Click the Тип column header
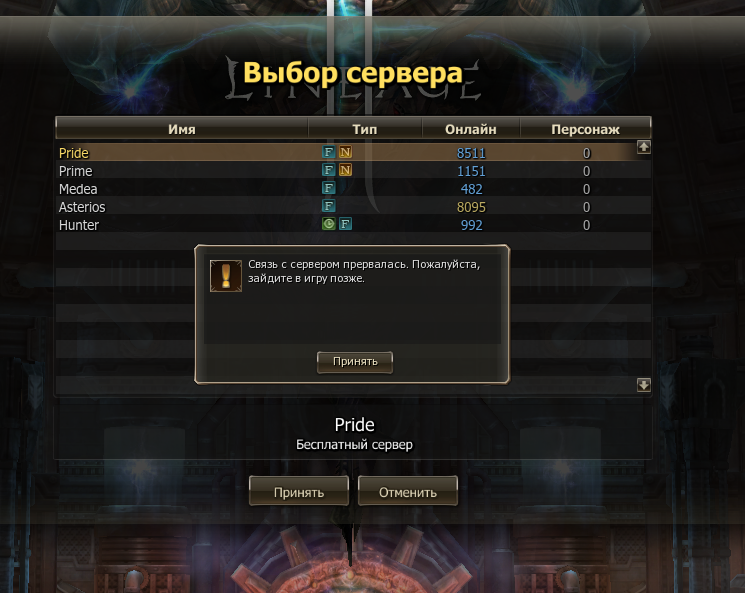This screenshot has height=593, width=745. pyautogui.click(x=365, y=129)
